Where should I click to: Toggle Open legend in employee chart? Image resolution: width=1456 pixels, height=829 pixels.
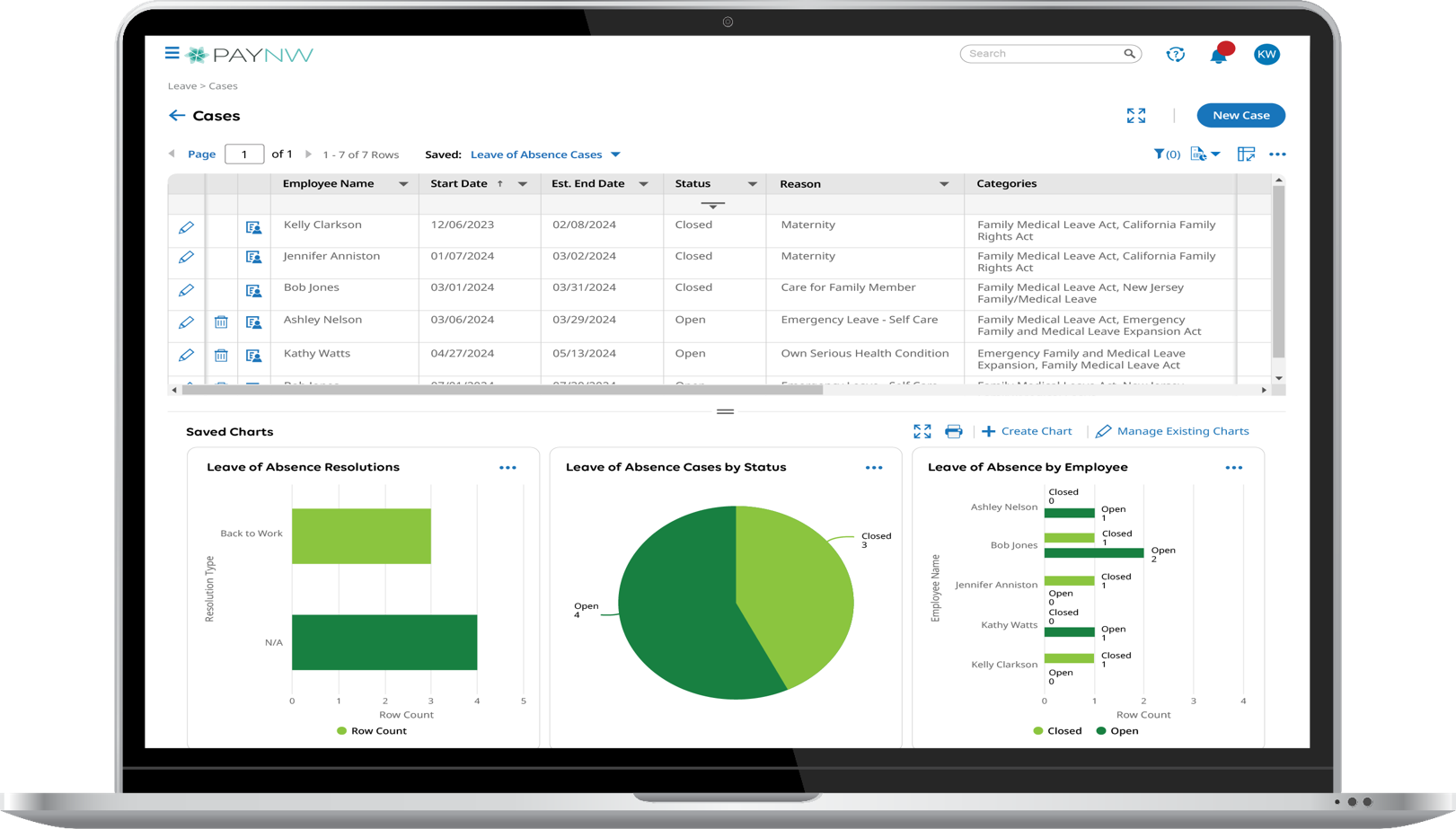click(1116, 731)
